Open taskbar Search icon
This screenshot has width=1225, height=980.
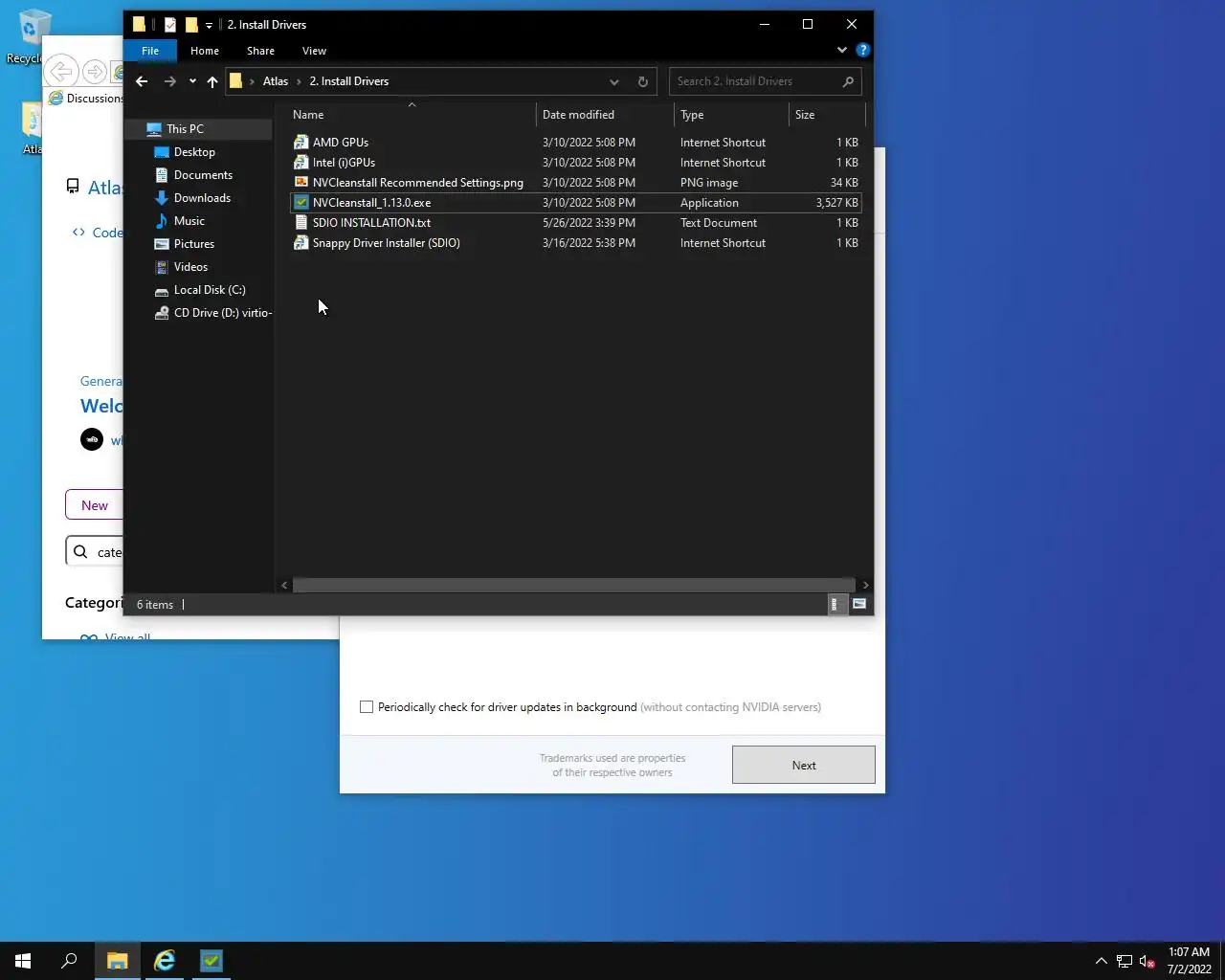69,961
